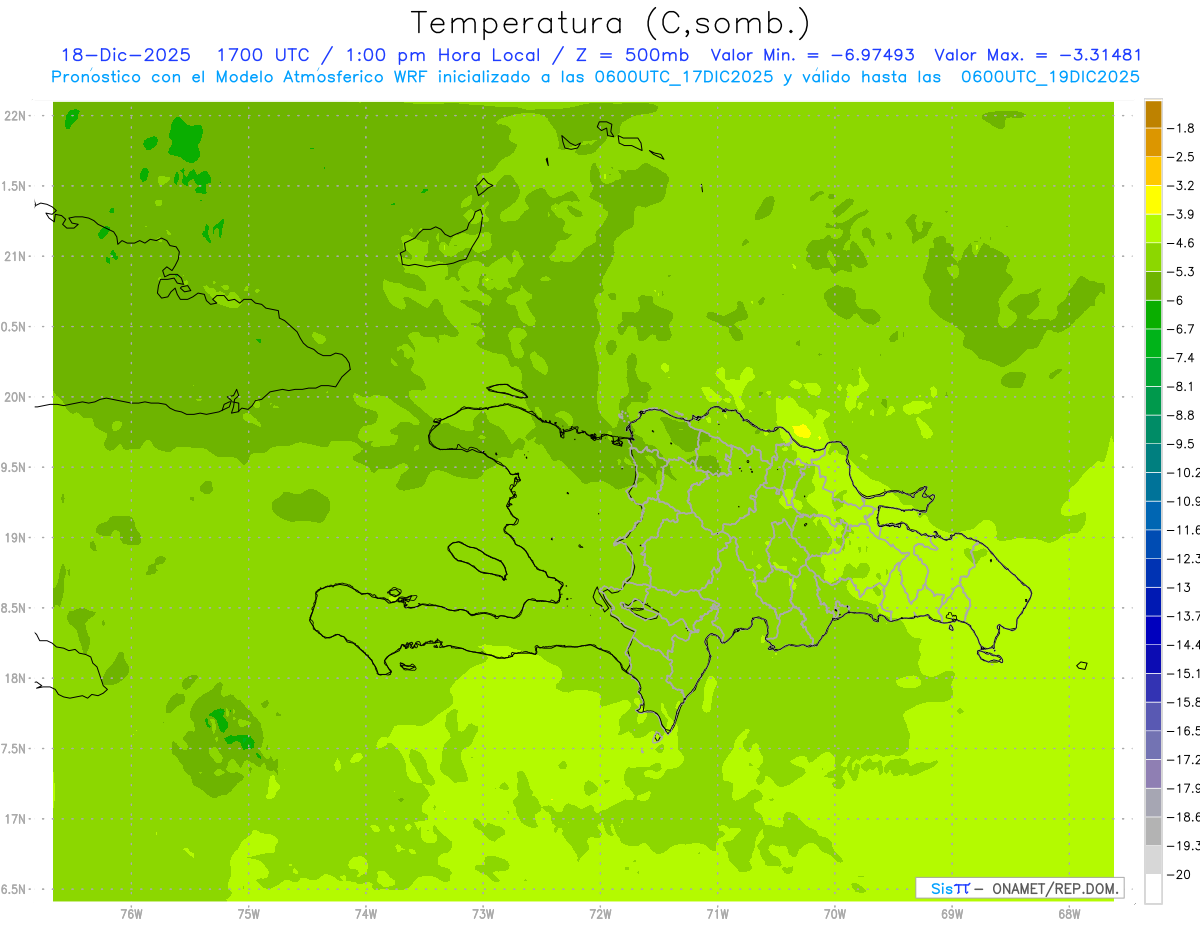The image size is (1200, 927).
Task: Click the '22N' latitude label
Action: tap(16, 116)
